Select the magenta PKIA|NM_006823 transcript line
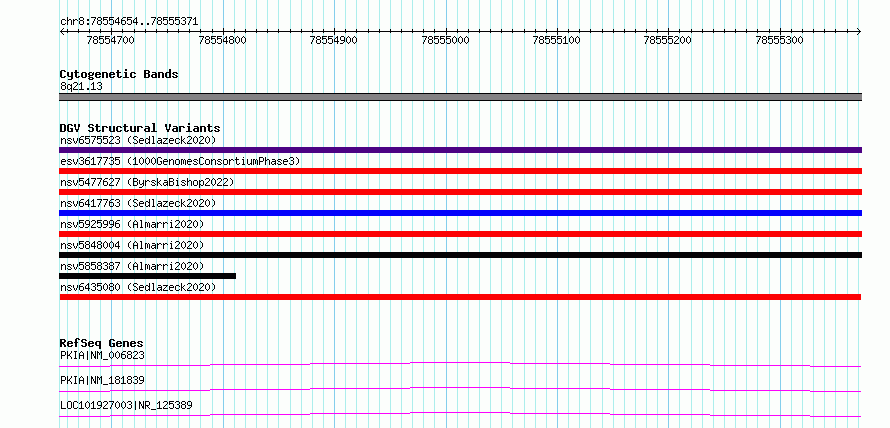This screenshot has width=890, height=428. pos(460,364)
